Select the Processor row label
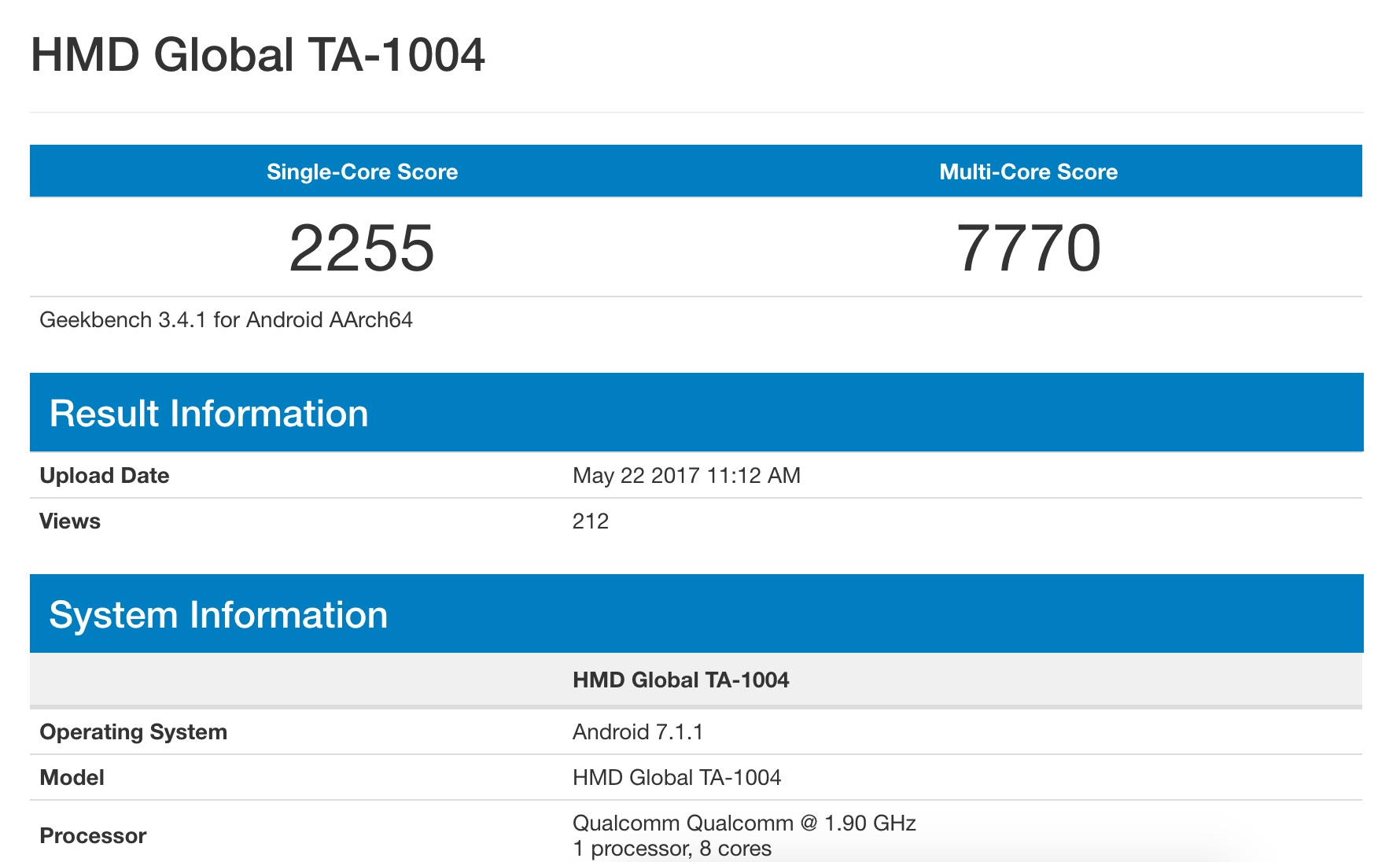1400x862 pixels. coord(93,836)
